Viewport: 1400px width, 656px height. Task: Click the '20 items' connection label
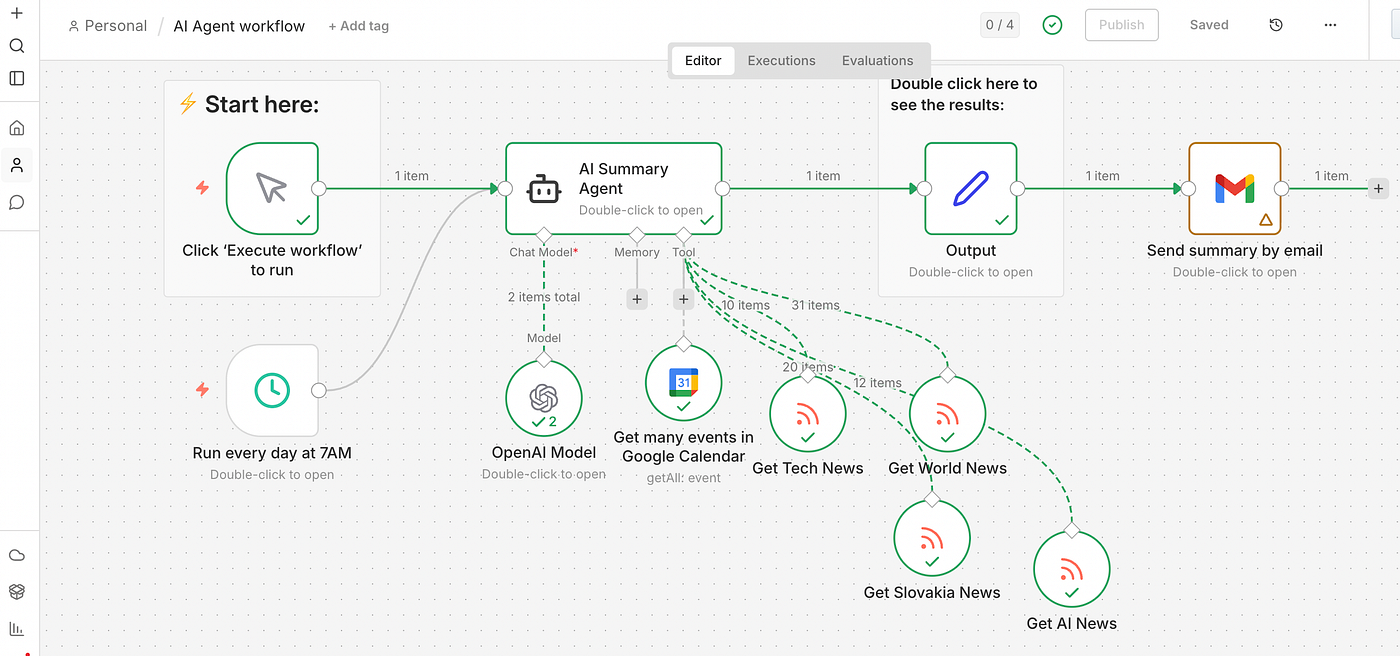coord(807,367)
